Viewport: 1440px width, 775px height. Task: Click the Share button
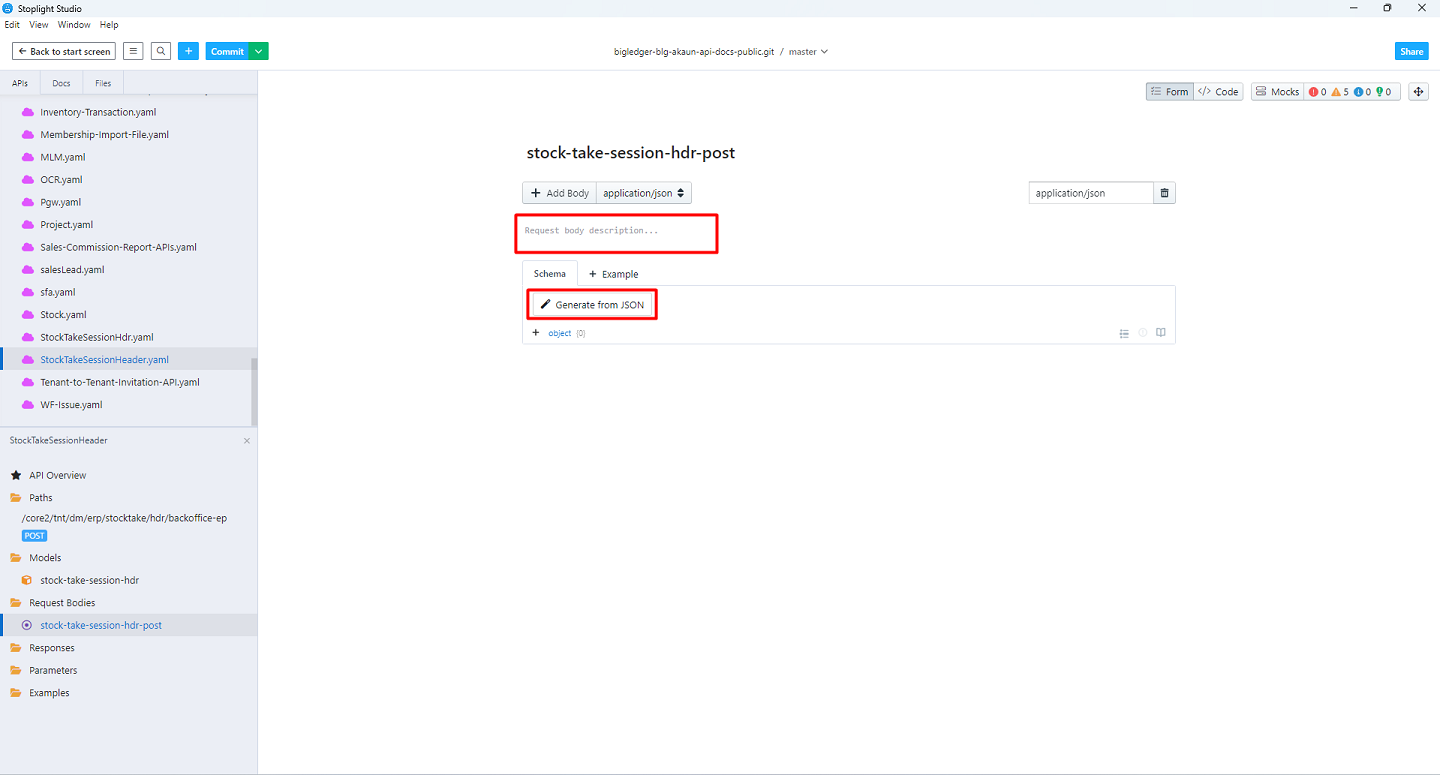click(x=1412, y=51)
